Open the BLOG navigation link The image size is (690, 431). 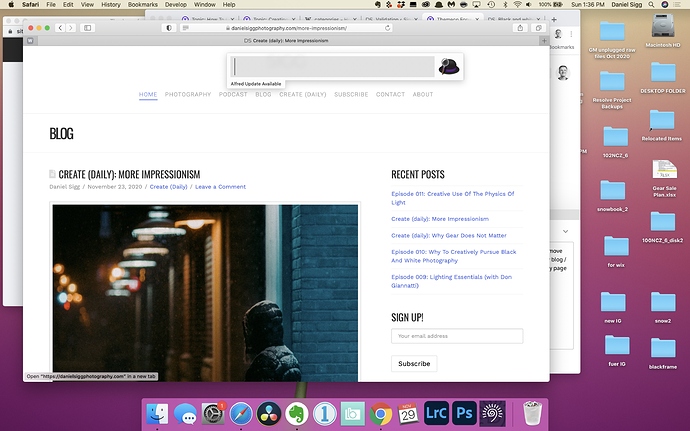(x=263, y=94)
